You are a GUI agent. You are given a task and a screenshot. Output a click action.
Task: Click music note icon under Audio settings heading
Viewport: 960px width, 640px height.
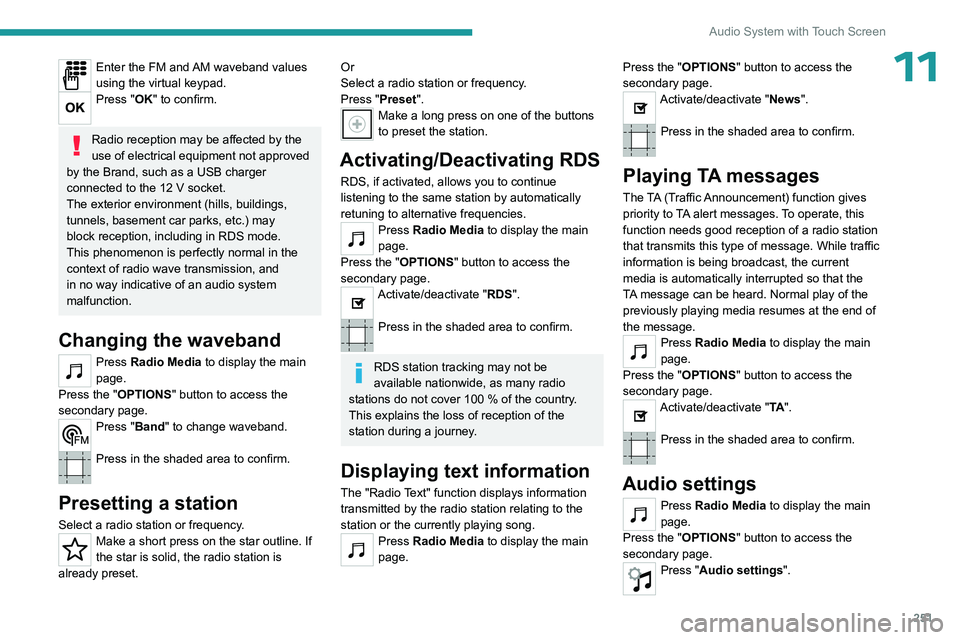tap(639, 514)
